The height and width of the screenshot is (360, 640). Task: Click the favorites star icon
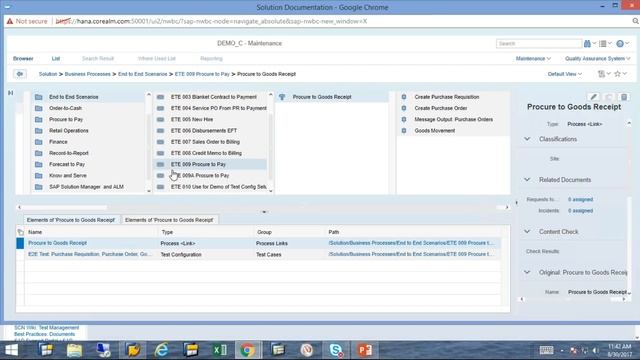pyautogui.click(x=618, y=74)
